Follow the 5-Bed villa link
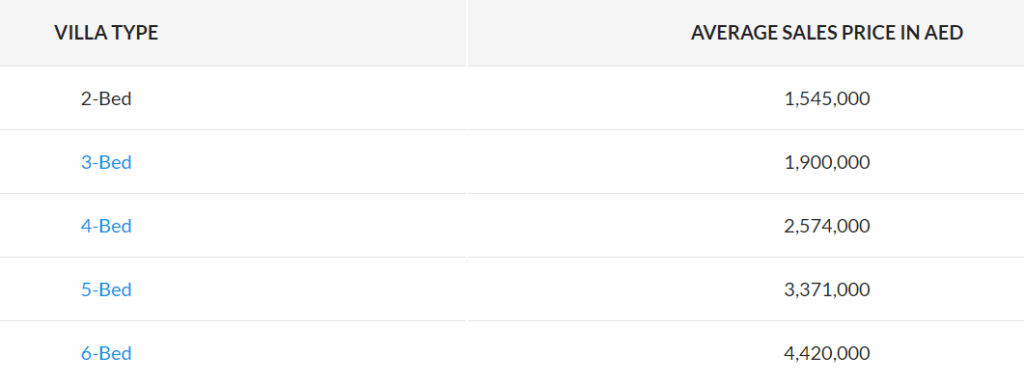 click(106, 290)
